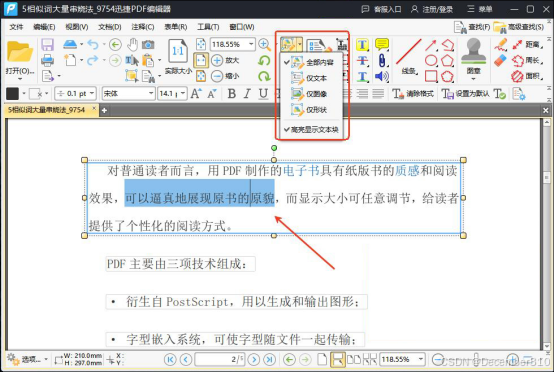This screenshot has height=373, width=554.
Task: Open the 0.1 pt line width dropdown
Action: pos(92,94)
